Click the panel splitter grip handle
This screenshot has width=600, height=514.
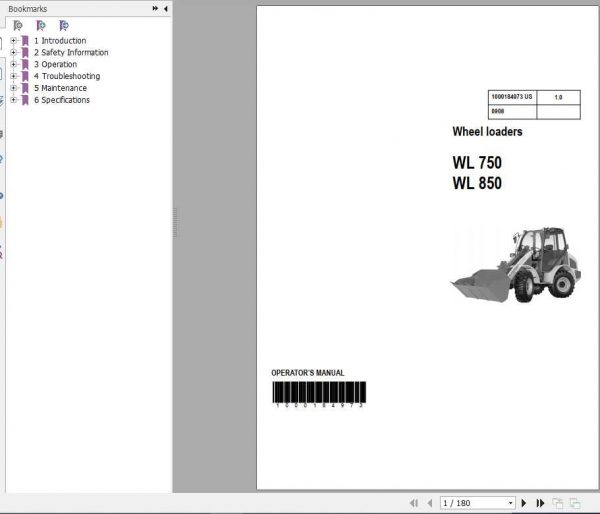(x=176, y=223)
